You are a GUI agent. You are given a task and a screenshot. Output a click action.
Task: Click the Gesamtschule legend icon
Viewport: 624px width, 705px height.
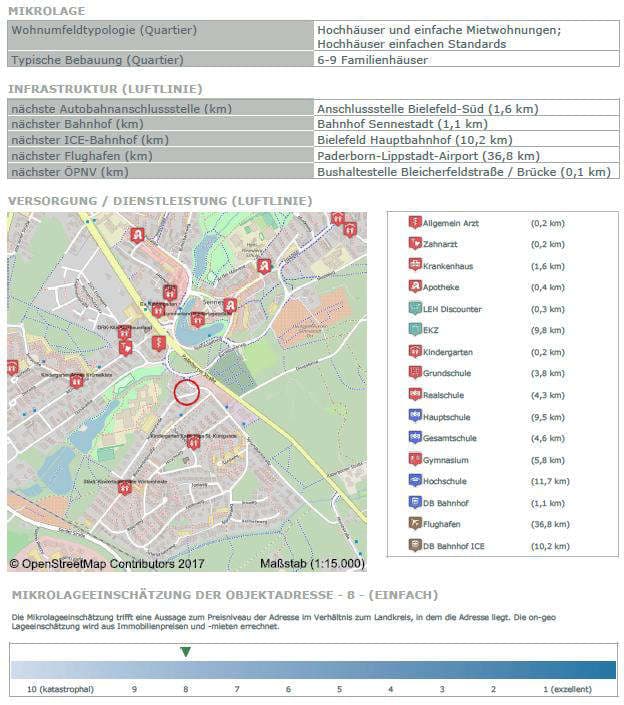(x=415, y=438)
